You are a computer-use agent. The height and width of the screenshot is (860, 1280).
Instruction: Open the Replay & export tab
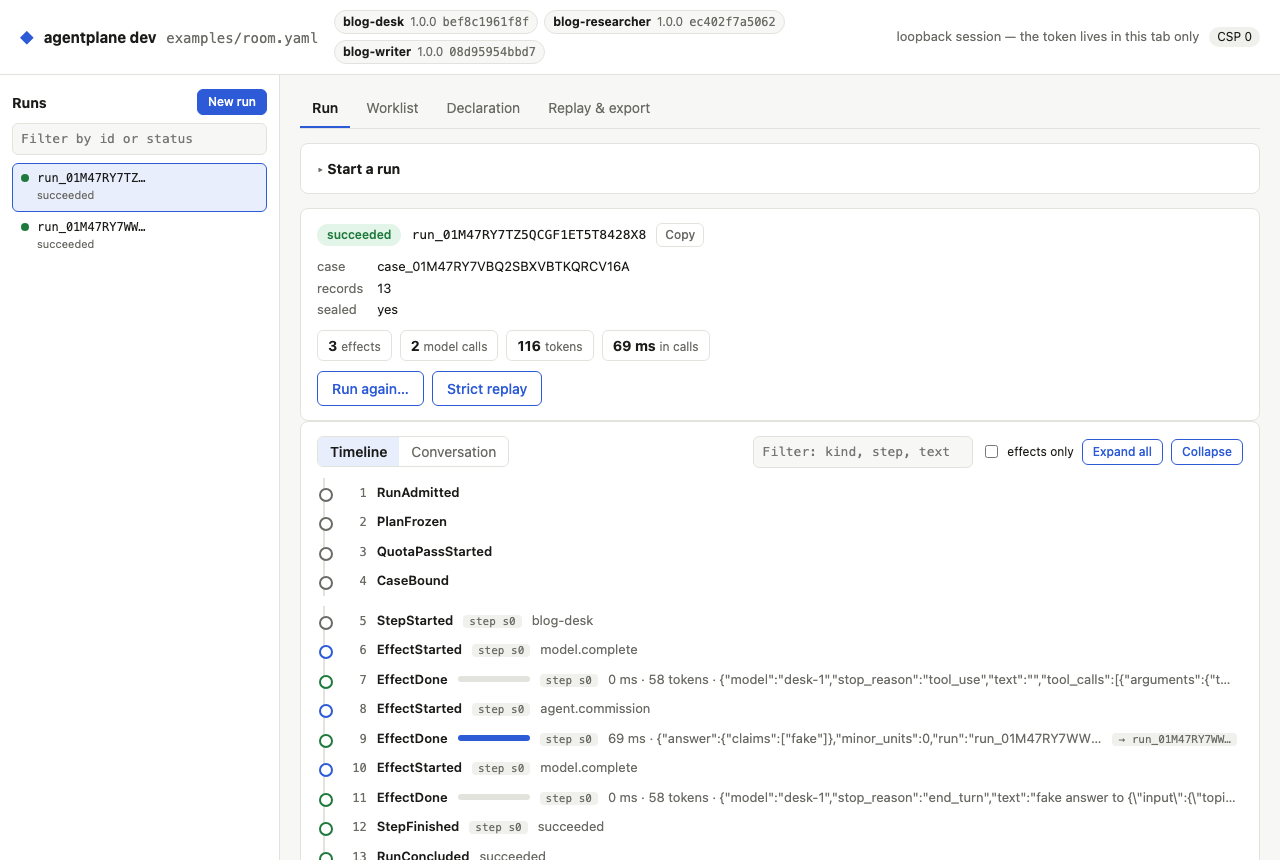[x=599, y=108]
